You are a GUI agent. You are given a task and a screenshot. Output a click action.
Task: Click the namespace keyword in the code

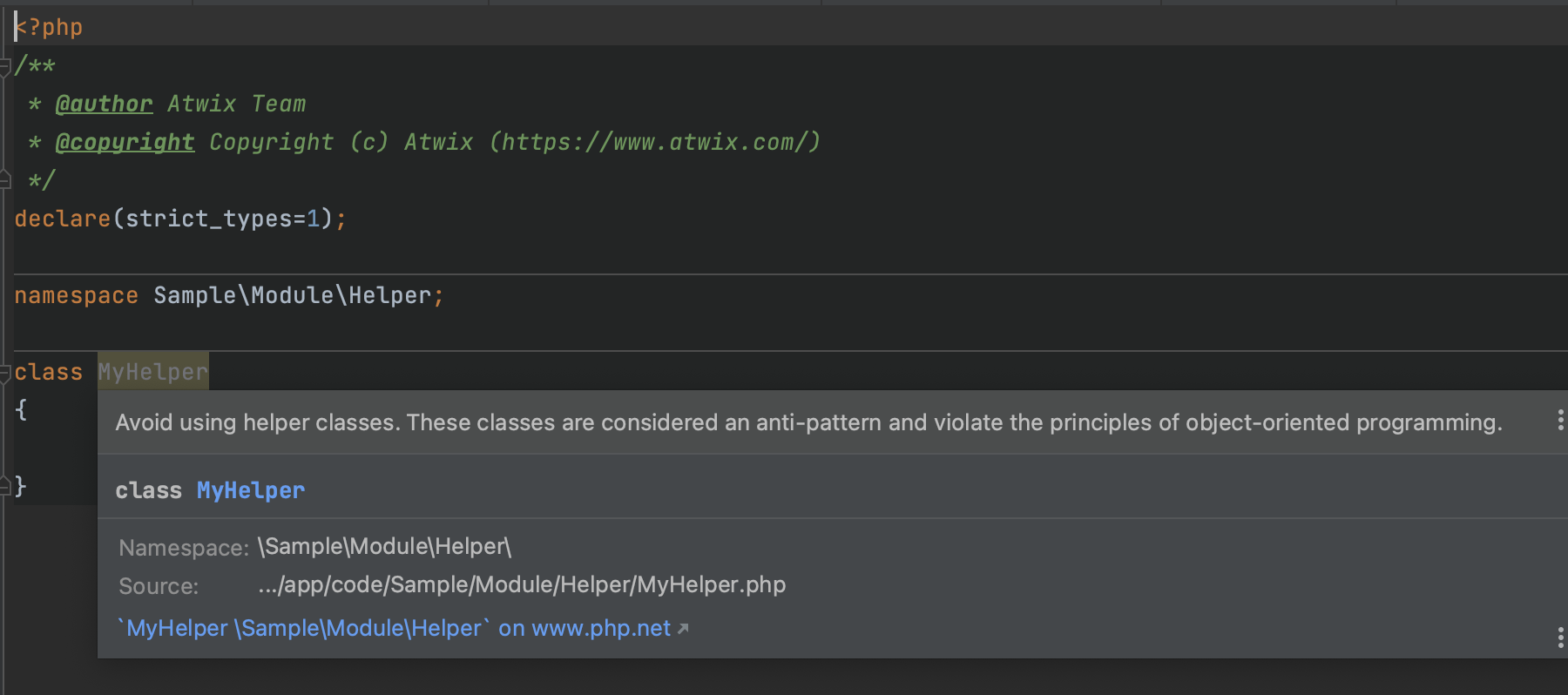tap(77, 295)
